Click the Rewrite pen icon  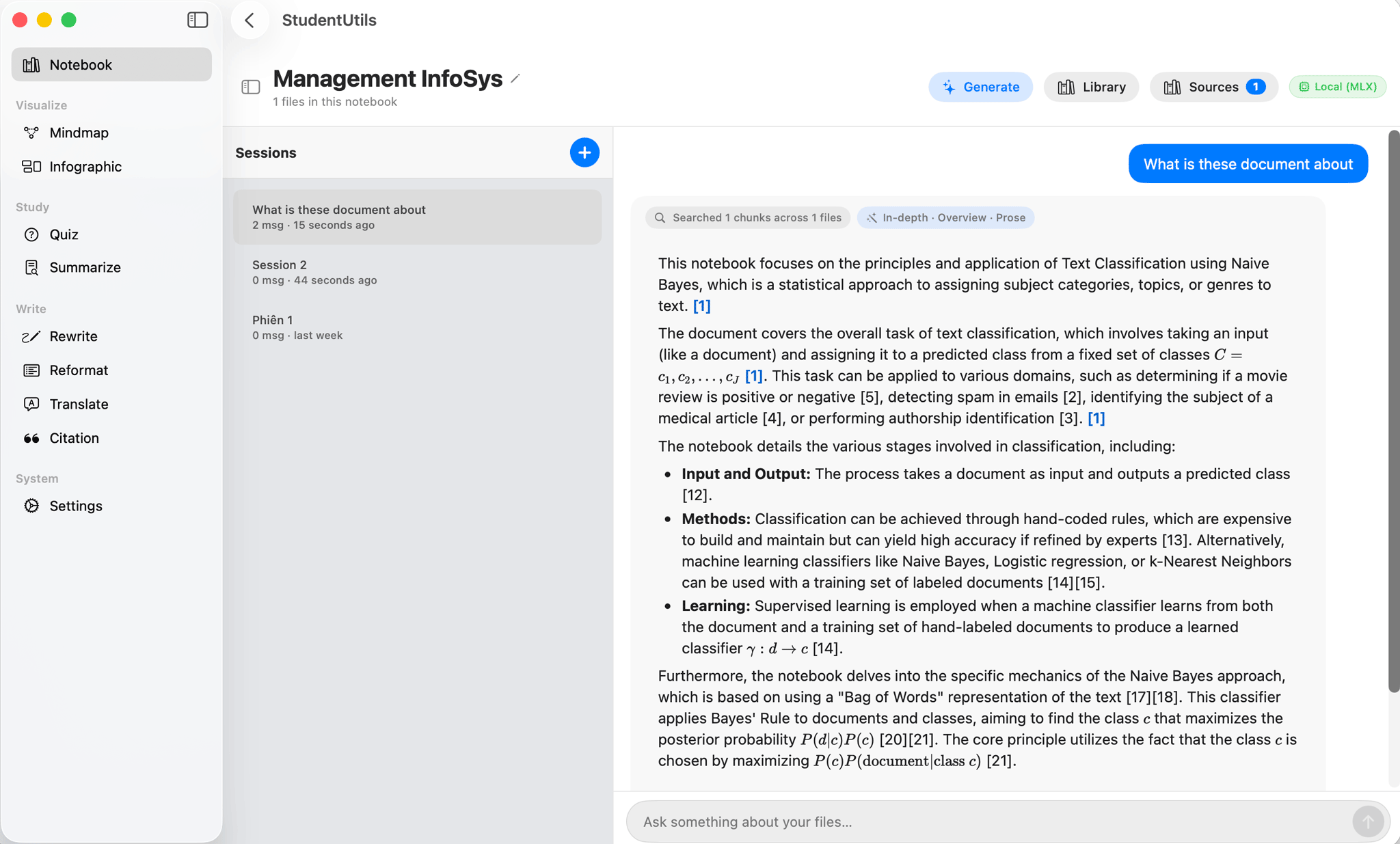coord(31,336)
